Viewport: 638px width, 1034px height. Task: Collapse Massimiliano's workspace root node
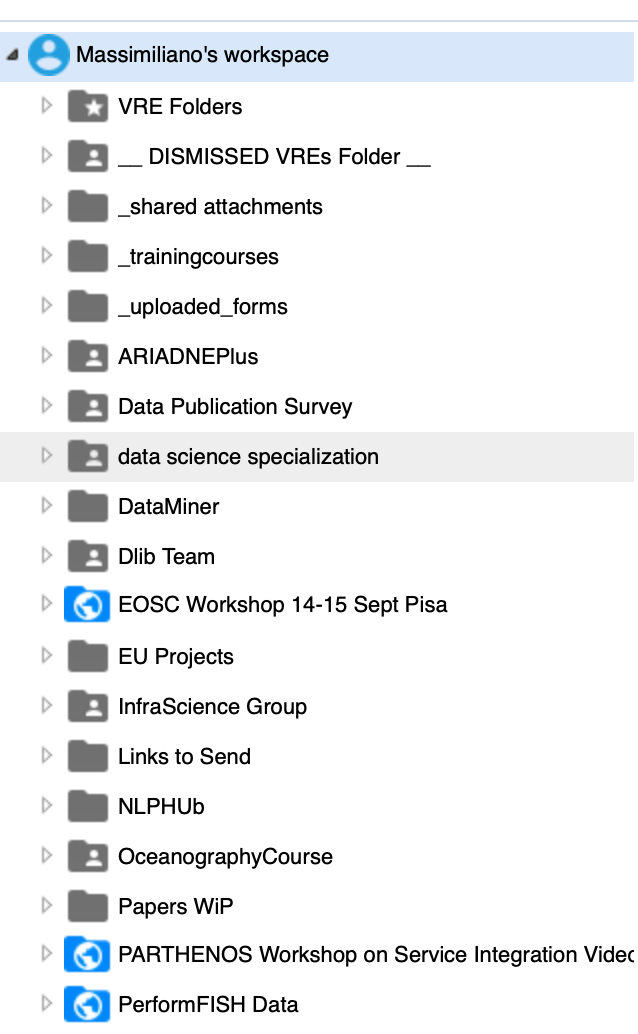(13, 55)
